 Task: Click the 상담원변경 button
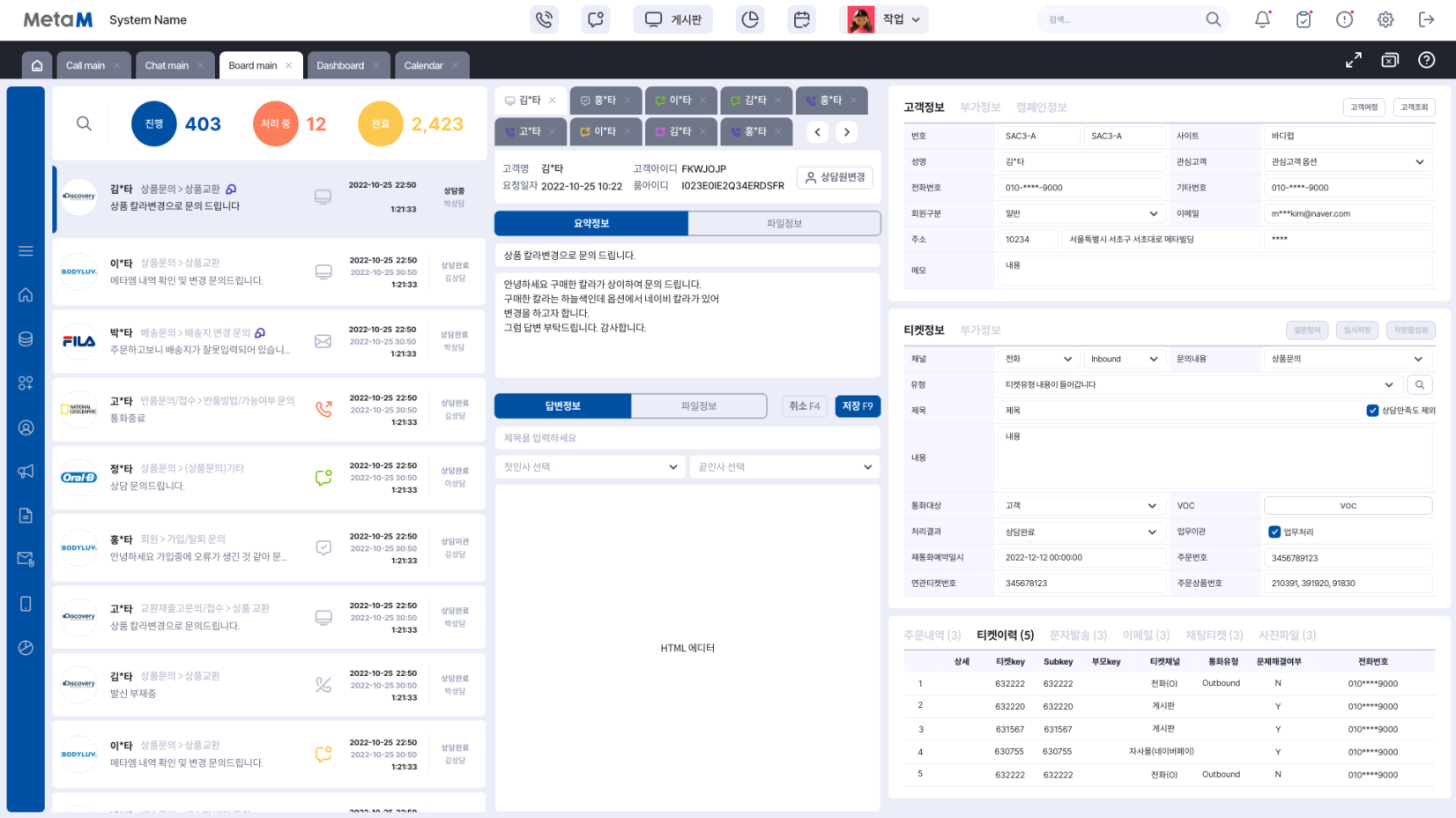[x=835, y=177]
